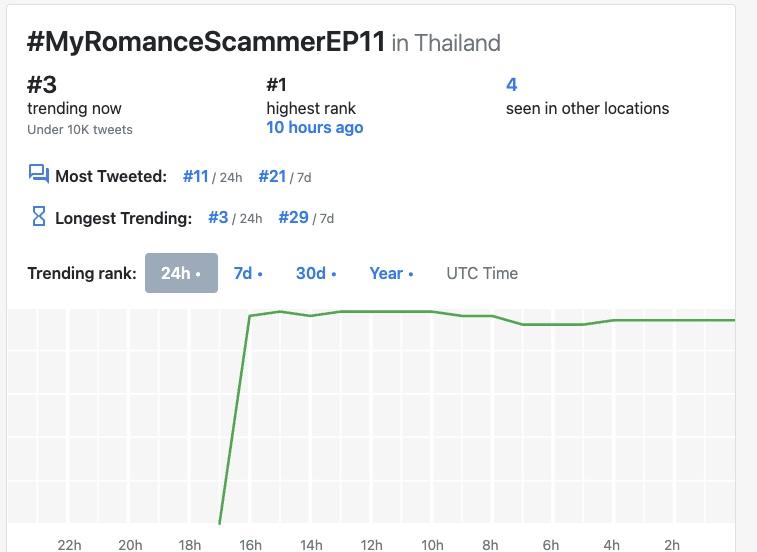Screen dimensions: 757x552
Task: Click the #MyRomanceScammerEP11 hashtag title
Action: coord(206,43)
